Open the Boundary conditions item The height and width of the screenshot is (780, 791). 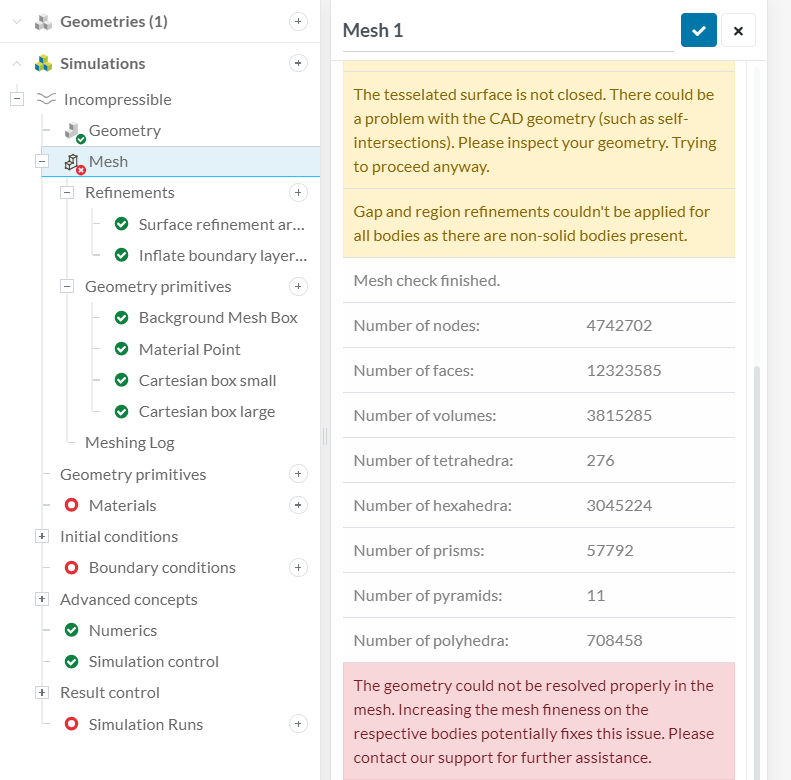tap(162, 568)
